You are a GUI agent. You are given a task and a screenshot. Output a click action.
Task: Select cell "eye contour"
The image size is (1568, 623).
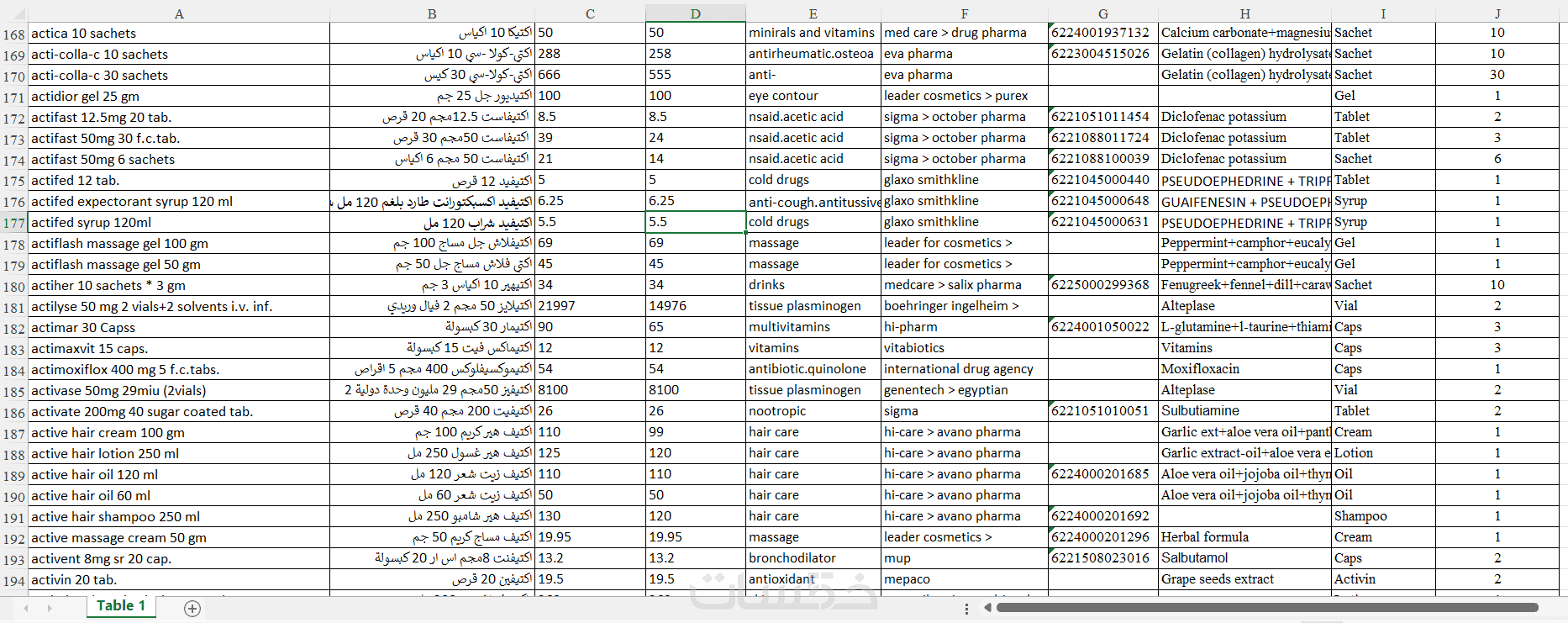pyautogui.click(x=813, y=96)
